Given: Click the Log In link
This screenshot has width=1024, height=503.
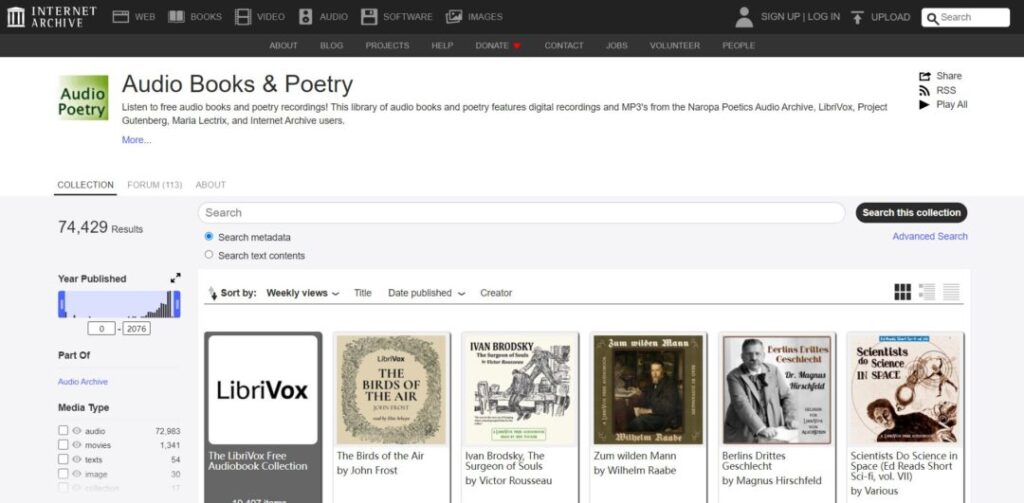Looking at the screenshot, I should click(824, 17).
